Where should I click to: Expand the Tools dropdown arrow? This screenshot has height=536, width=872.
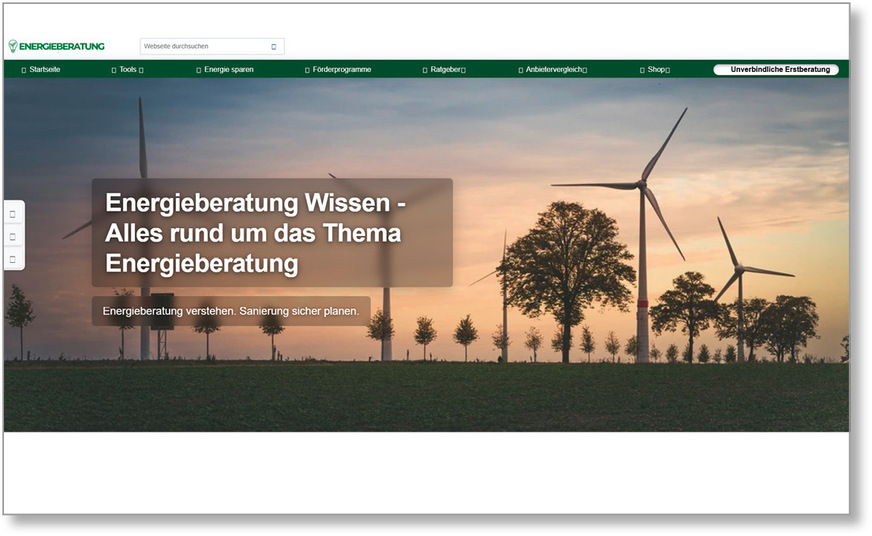141,70
